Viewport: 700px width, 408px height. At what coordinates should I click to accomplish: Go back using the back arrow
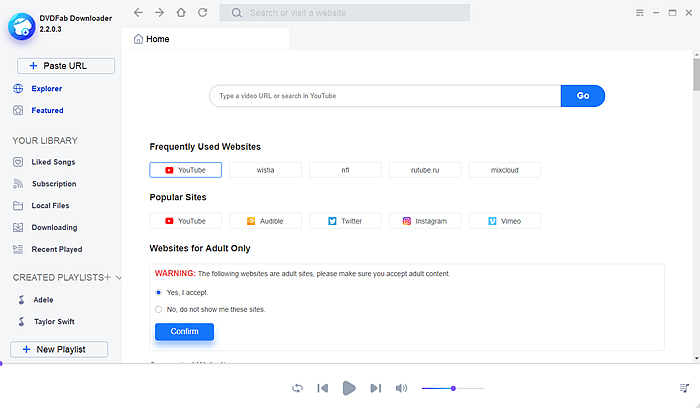137,13
